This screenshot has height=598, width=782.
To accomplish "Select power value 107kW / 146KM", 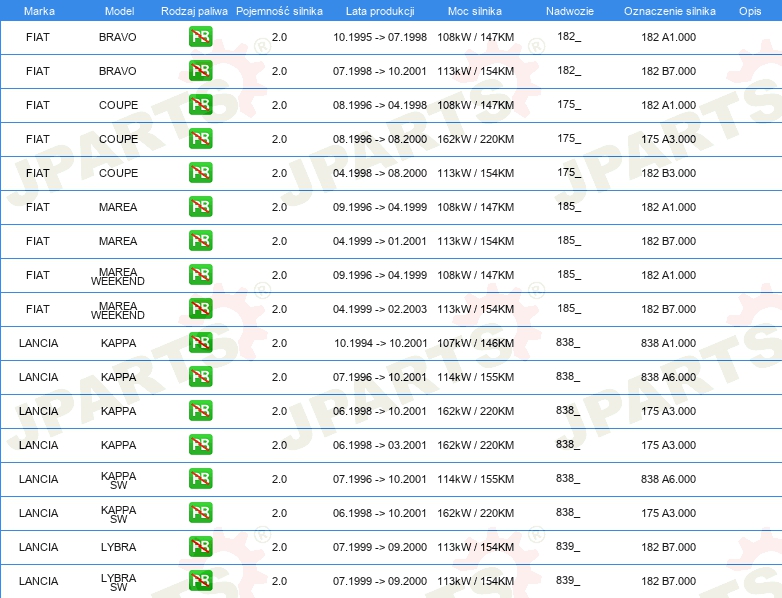I will 475,343.
